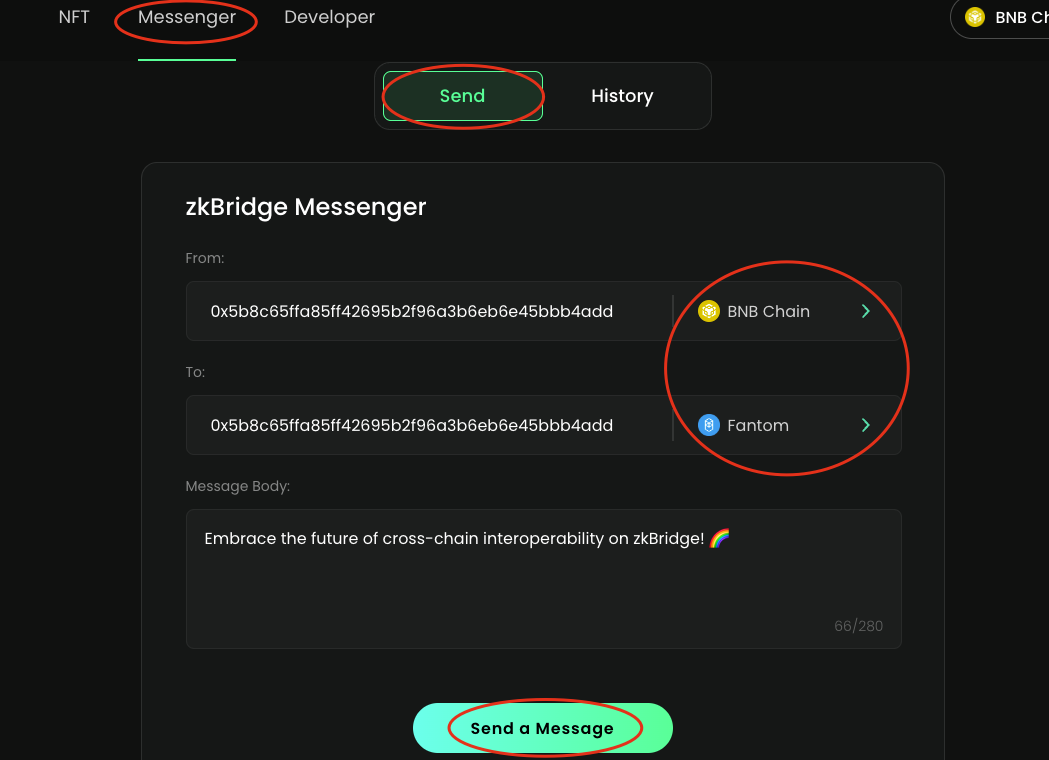Open the source chain selector labeled BNB Chain

768,311
